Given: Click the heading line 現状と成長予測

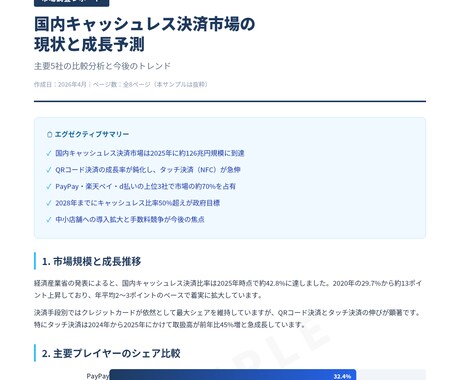Looking at the screenshot, I should (89, 45).
